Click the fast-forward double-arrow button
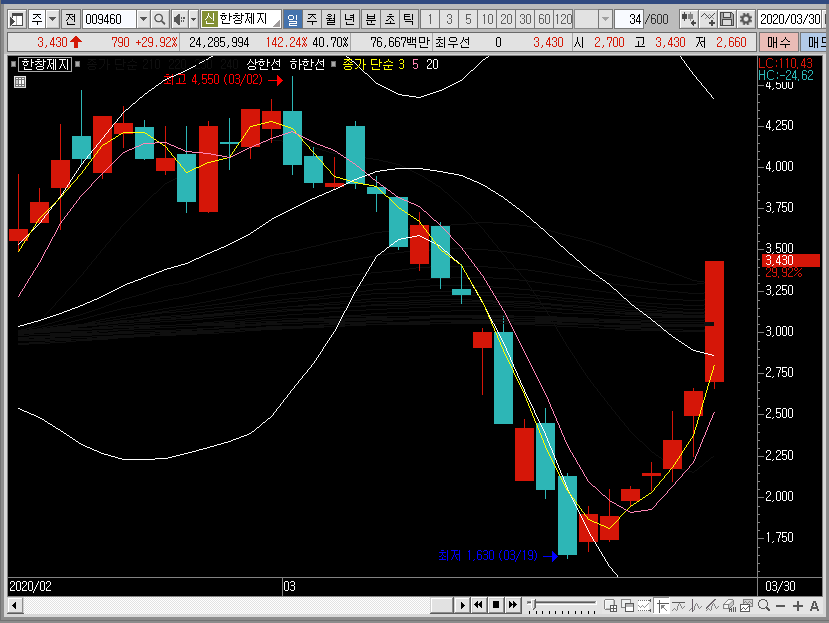This screenshot has width=829, height=623. 513,604
